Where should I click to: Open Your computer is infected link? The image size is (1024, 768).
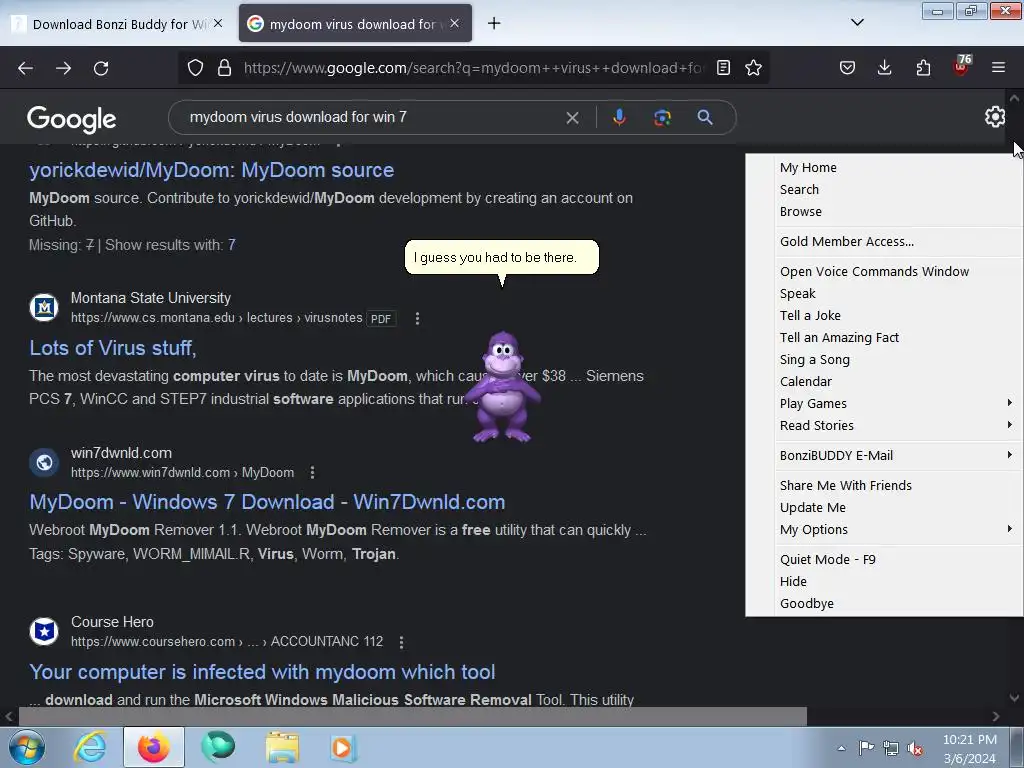click(x=262, y=672)
